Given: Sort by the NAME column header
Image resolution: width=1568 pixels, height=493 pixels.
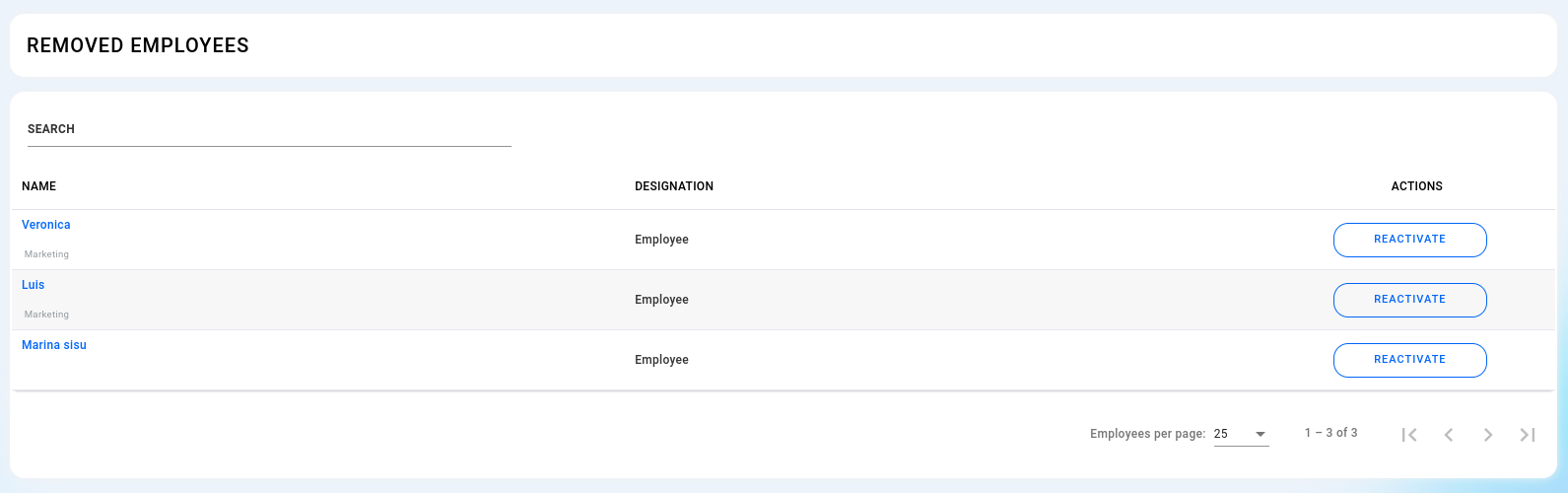Looking at the screenshot, I should click(x=39, y=186).
